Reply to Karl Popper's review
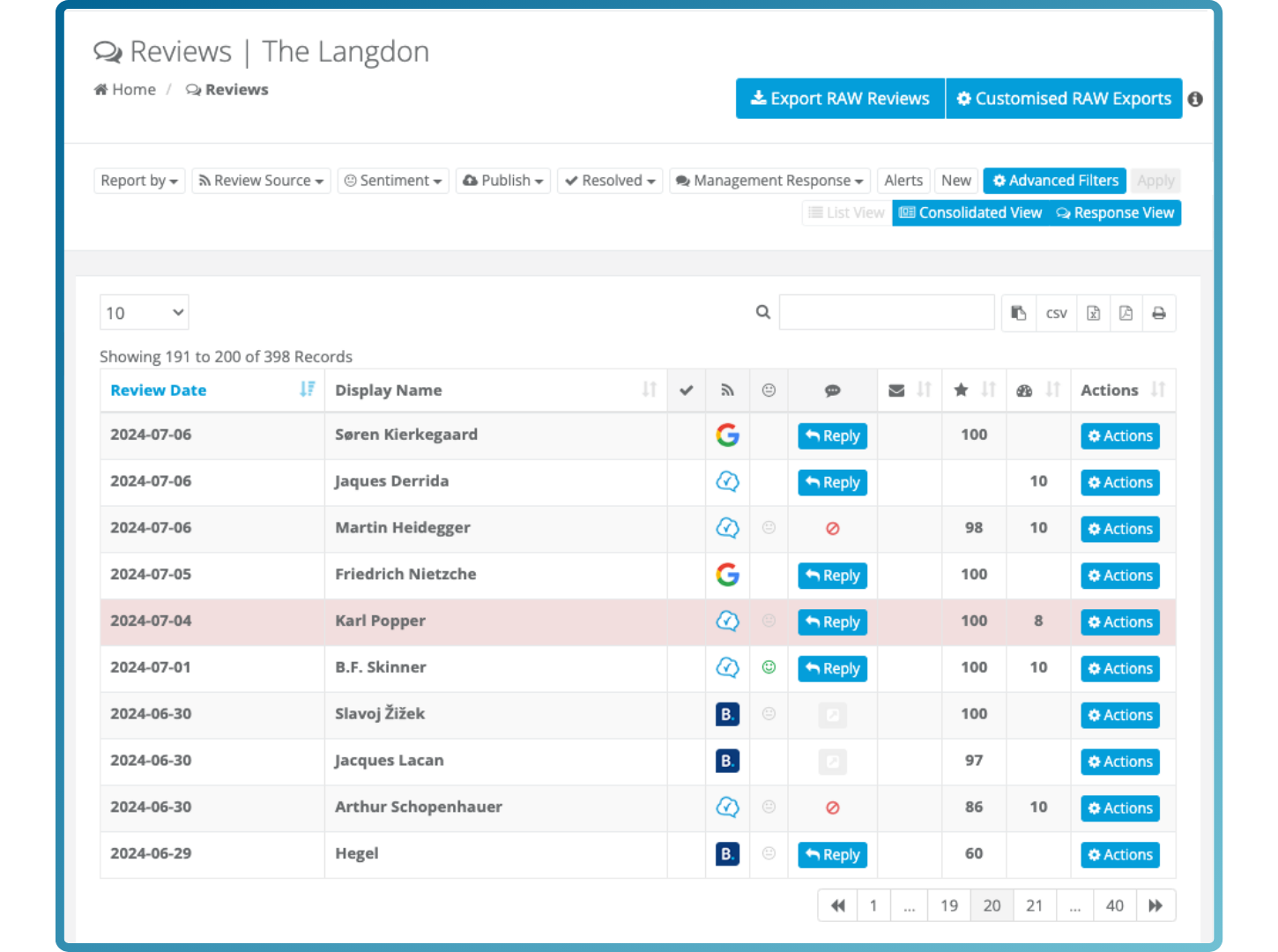The height and width of the screenshot is (952, 1278). pyautogui.click(x=832, y=622)
